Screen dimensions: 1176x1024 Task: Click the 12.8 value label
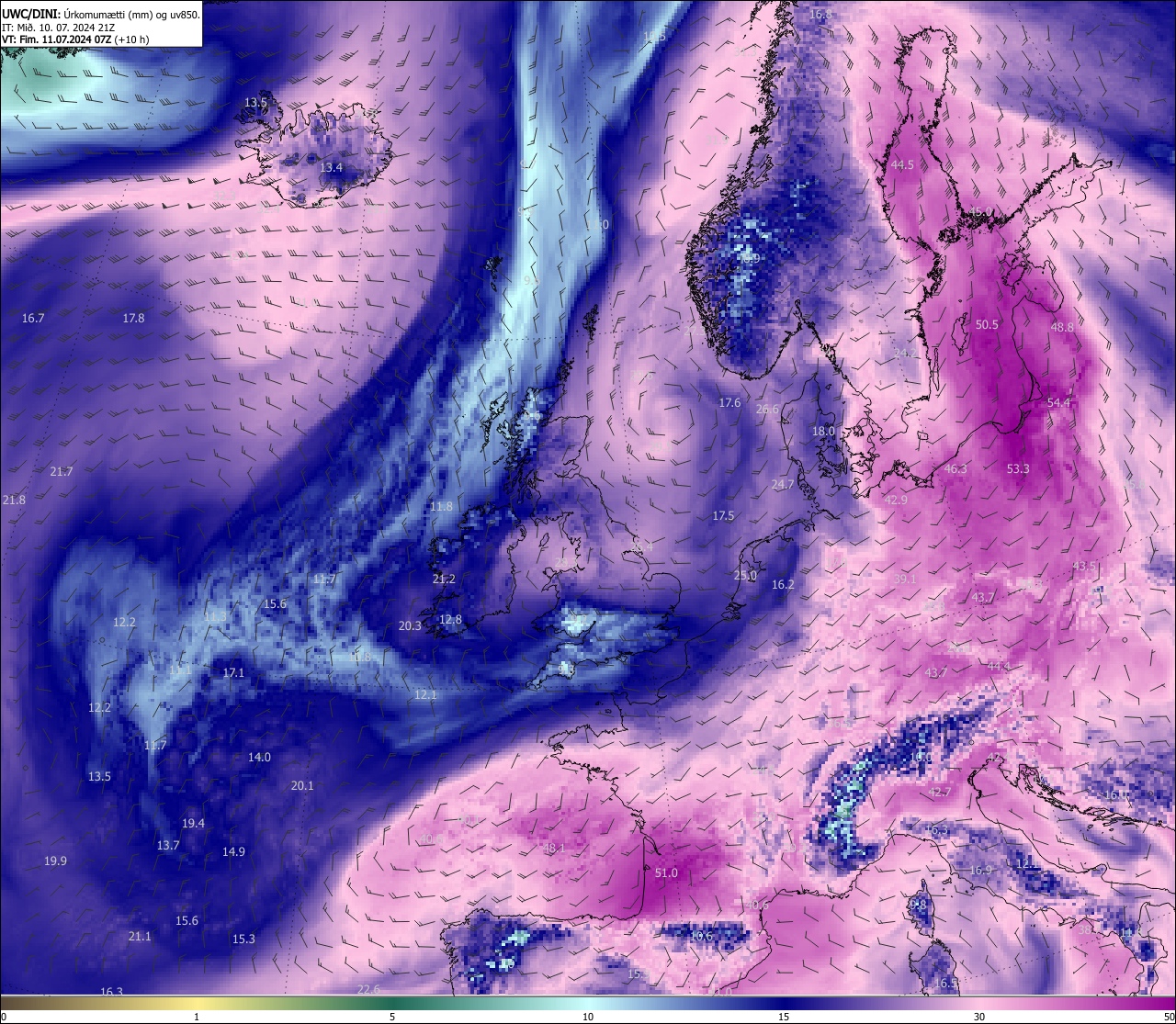(x=450, y=619)
